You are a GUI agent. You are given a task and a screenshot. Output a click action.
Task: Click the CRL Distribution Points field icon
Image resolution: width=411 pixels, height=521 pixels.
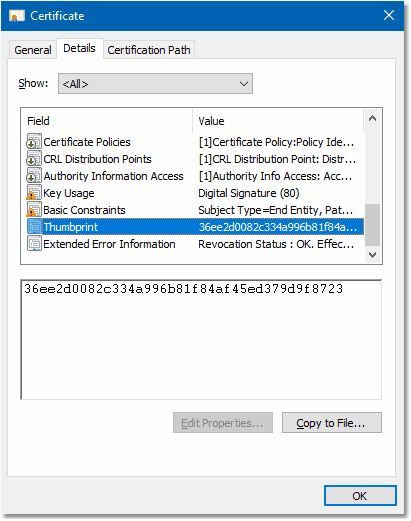(34, 159)
